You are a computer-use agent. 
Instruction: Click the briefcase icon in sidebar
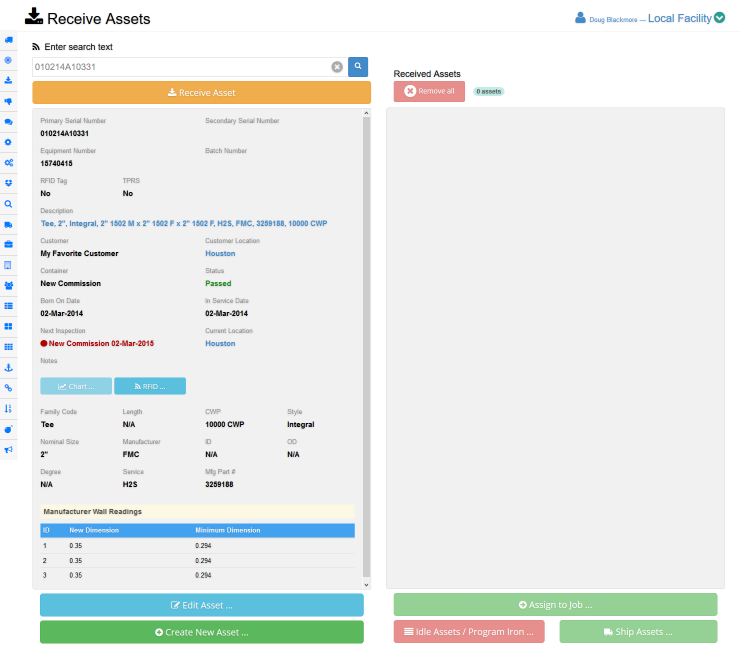[x=9, y=244]
